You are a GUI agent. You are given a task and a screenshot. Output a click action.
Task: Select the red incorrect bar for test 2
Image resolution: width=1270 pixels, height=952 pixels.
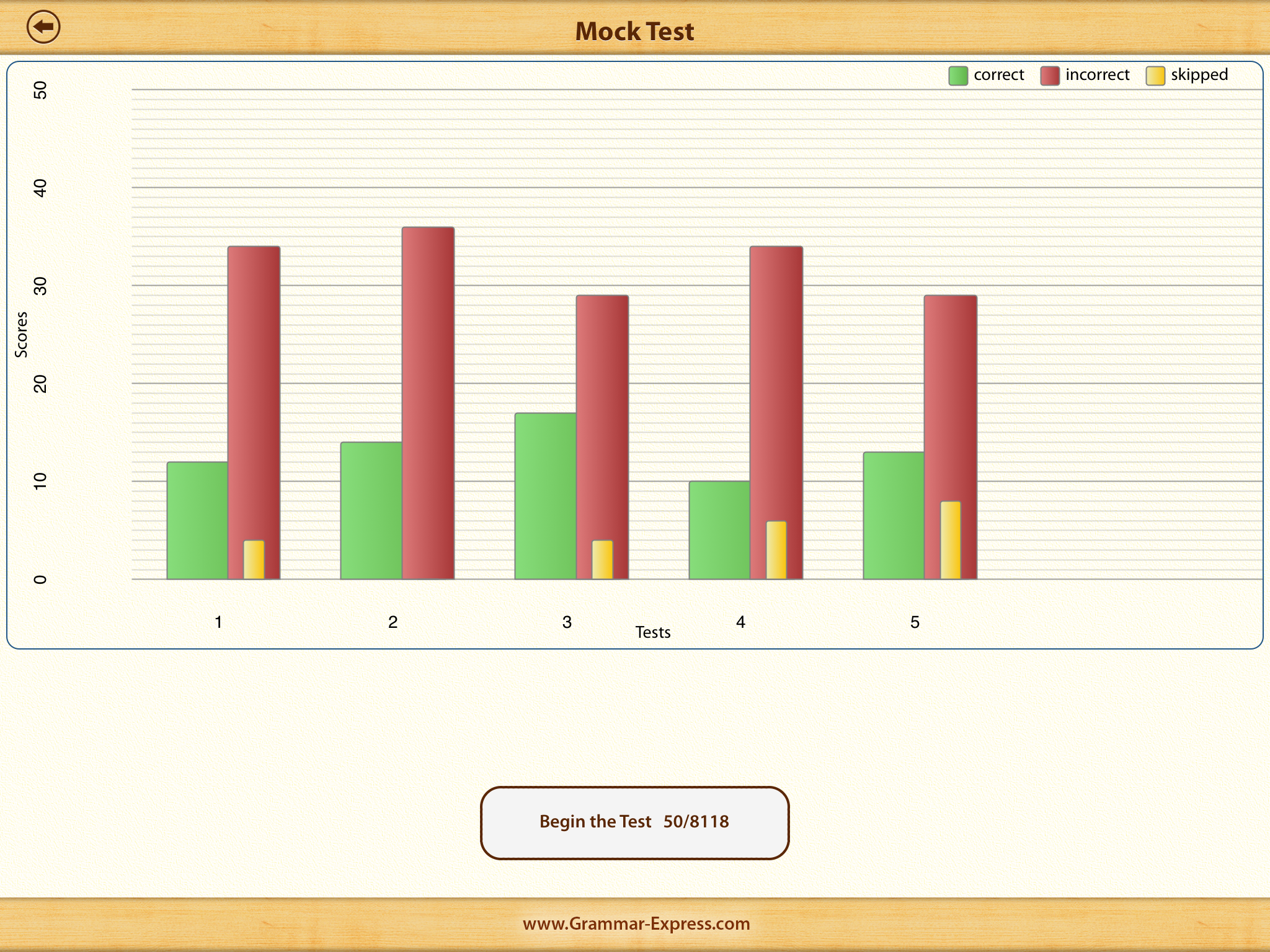[428, 403]
